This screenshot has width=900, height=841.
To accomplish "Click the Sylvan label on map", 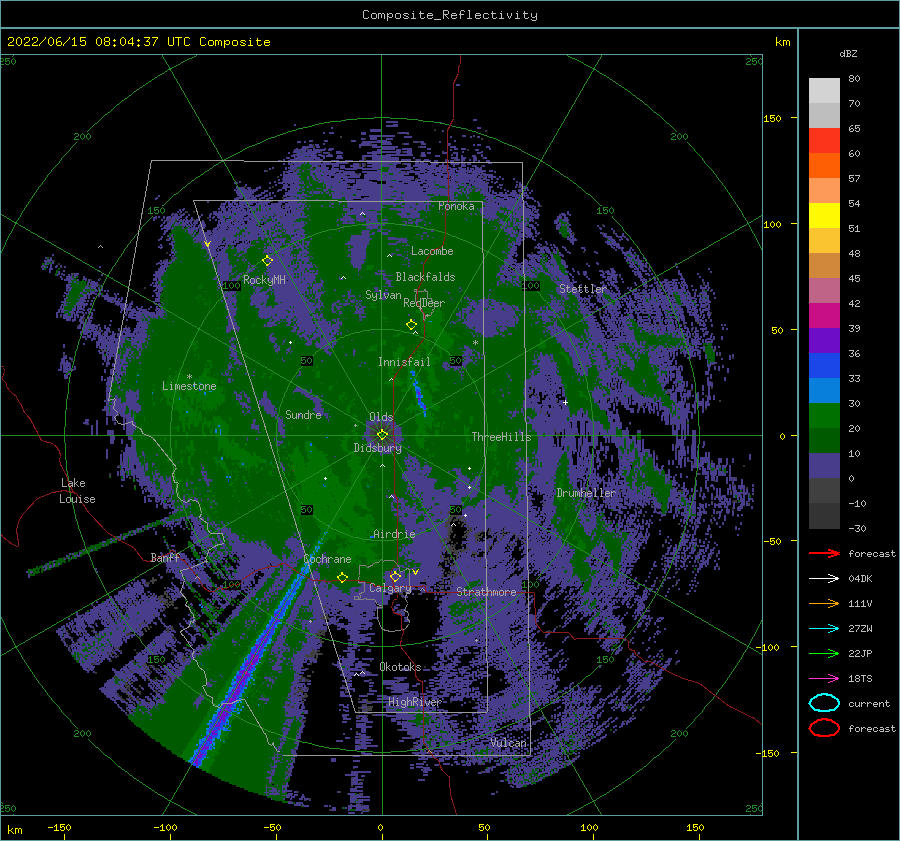I will [383, 295].
